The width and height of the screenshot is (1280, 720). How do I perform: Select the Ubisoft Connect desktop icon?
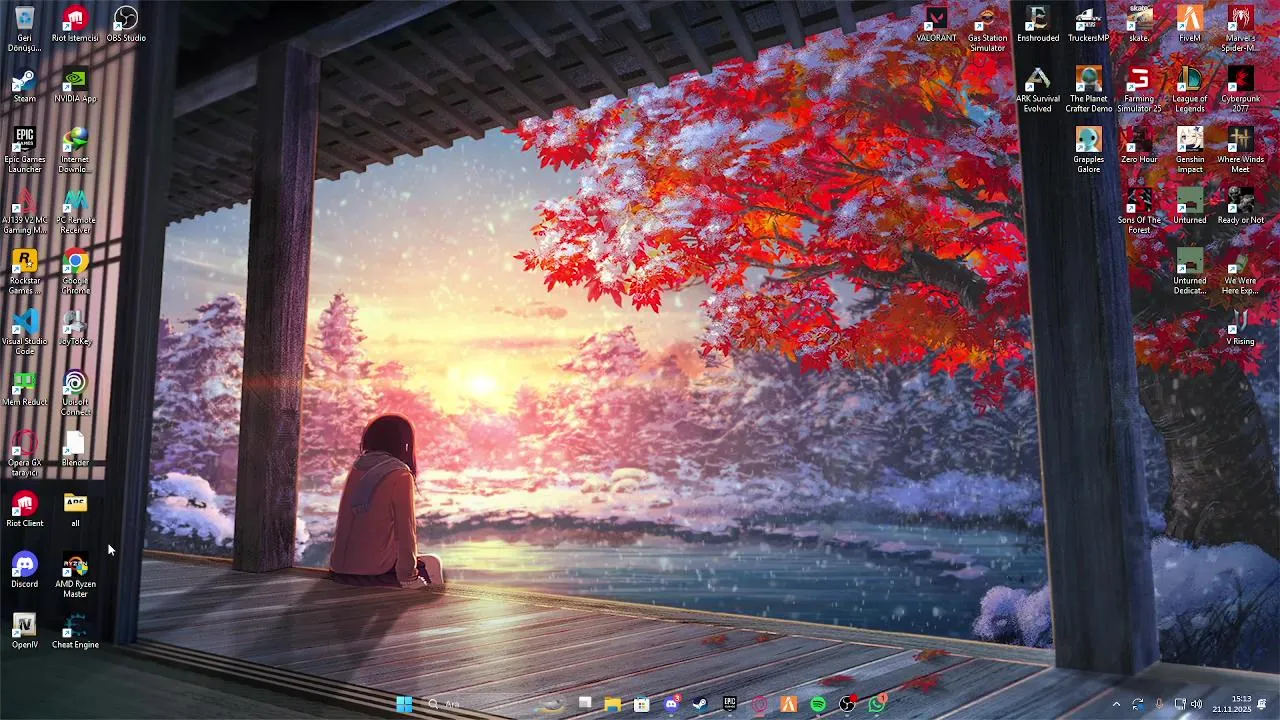(75, 393)
